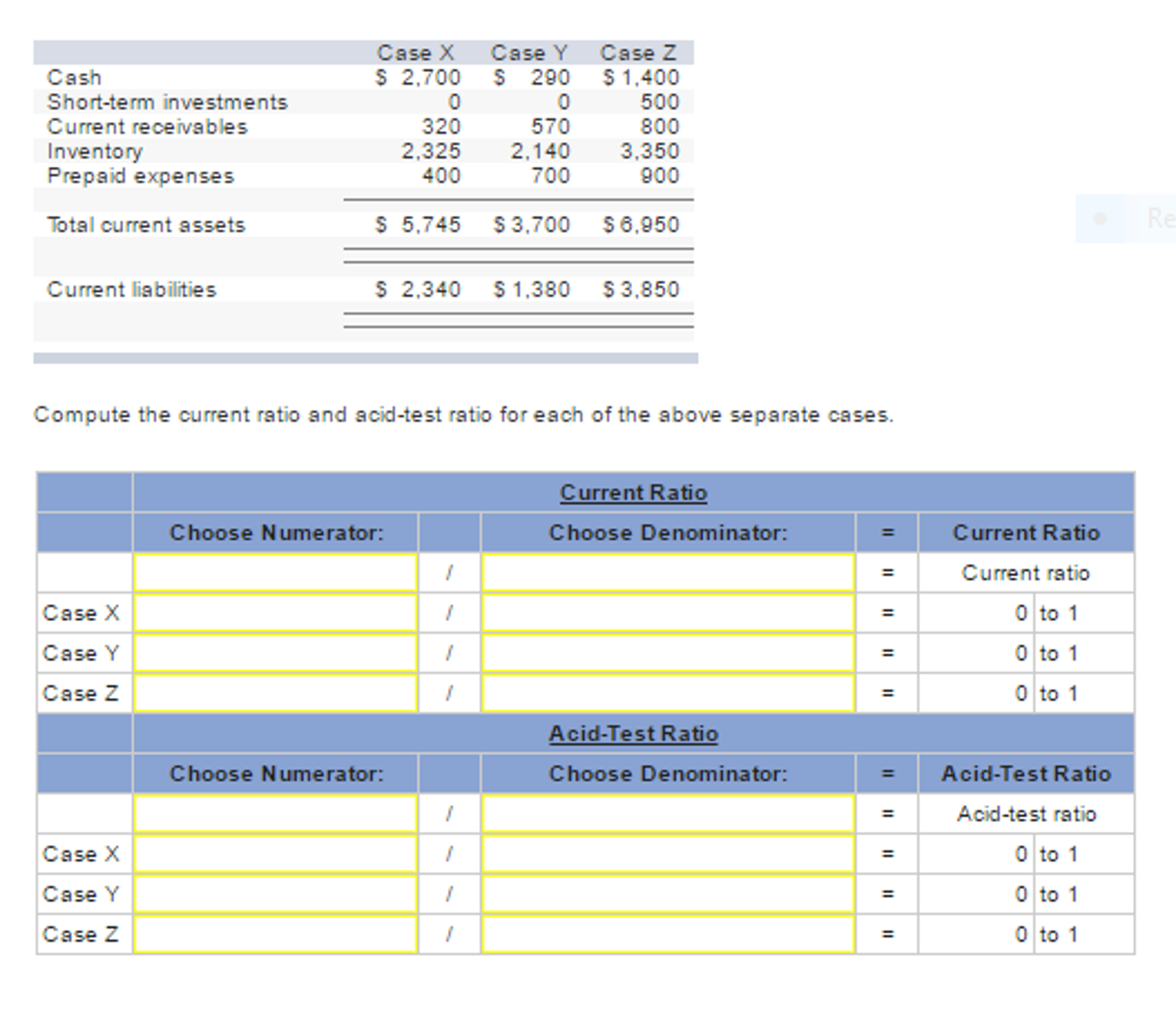Click the 'Case X' column header in data table
1176x1011 pixels.
pyautogui.click(x=416, y=53)
